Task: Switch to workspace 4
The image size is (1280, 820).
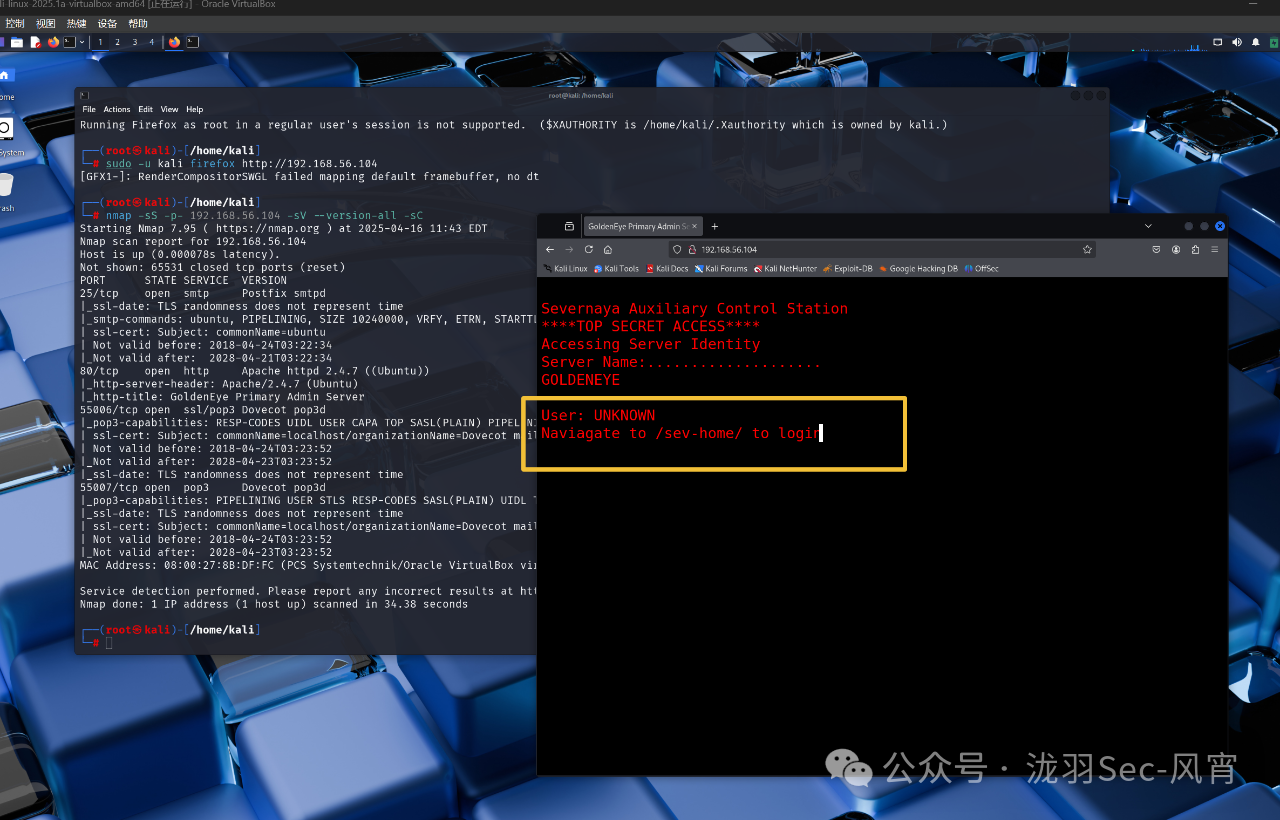Action: pos(152,42)
